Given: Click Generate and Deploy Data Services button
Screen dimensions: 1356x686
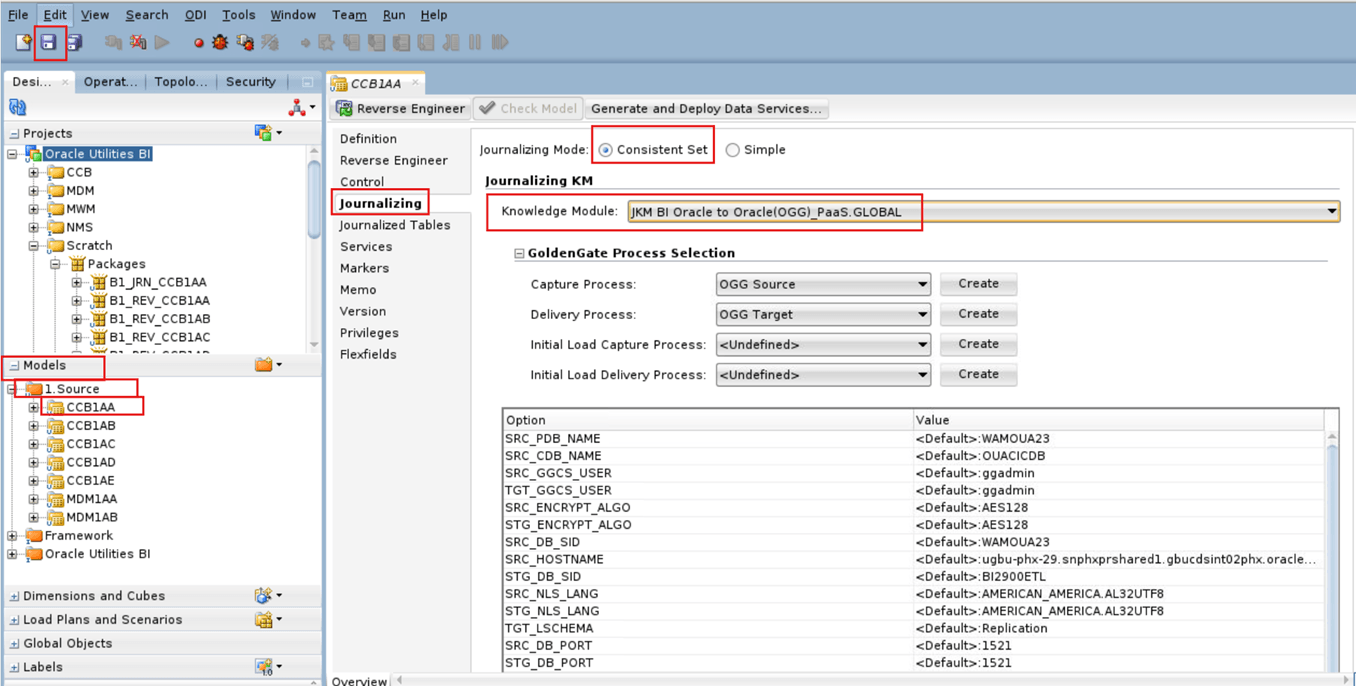Looking at the screenshot, I should pos(706,108).
